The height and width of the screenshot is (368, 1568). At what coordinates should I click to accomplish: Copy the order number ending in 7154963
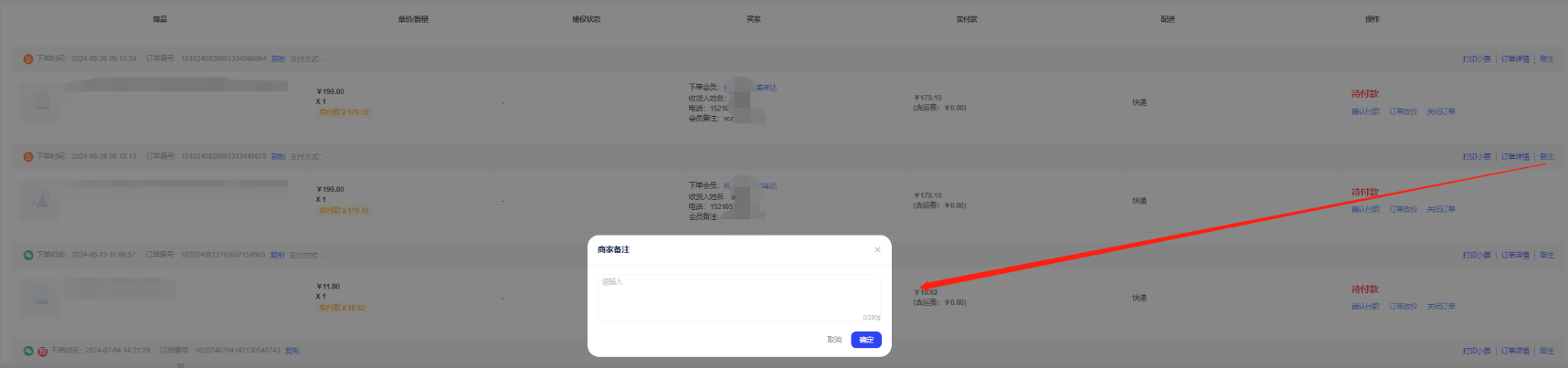point(277,255)
